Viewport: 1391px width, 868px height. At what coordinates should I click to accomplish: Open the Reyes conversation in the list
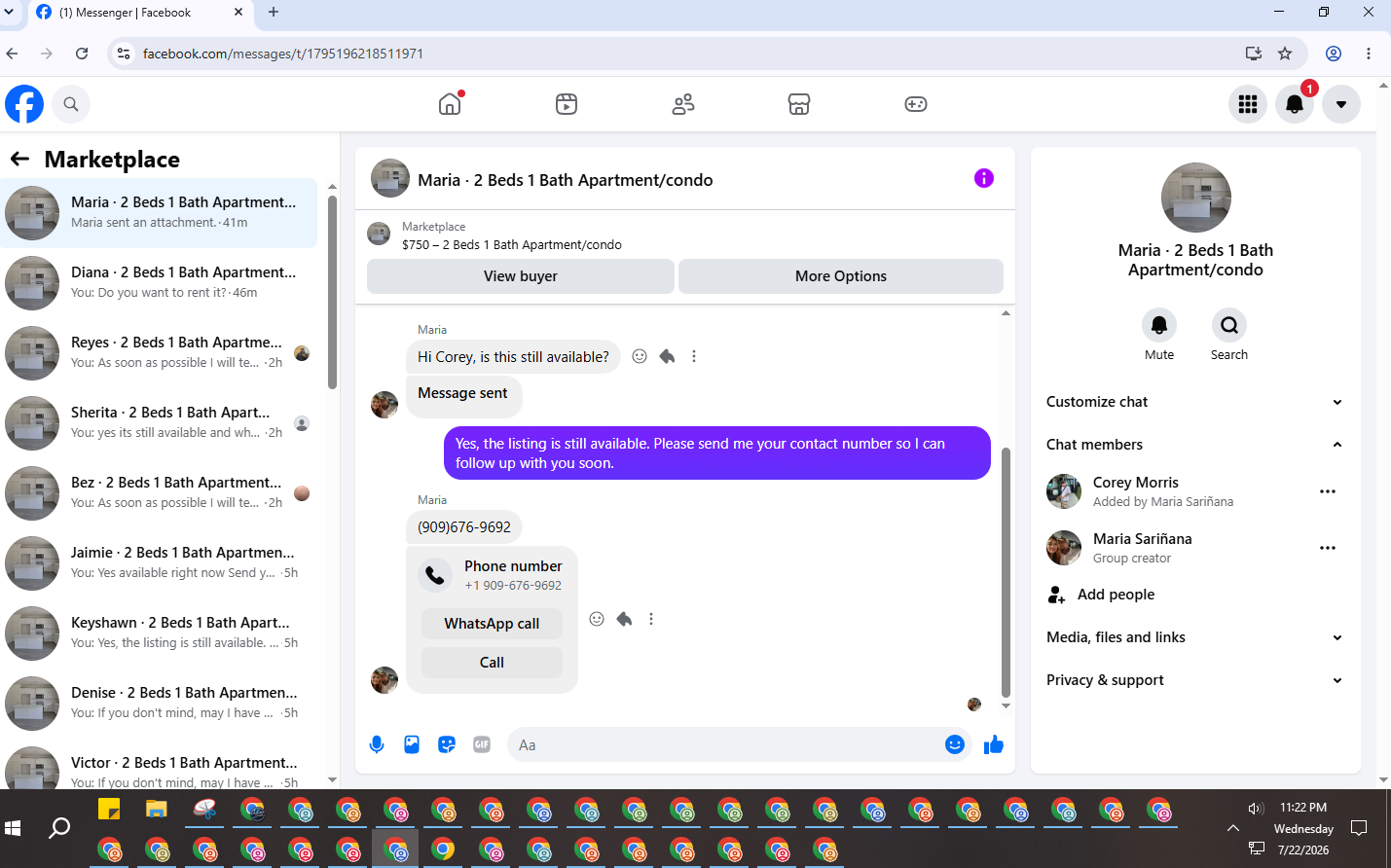click(x=160, y=353)
